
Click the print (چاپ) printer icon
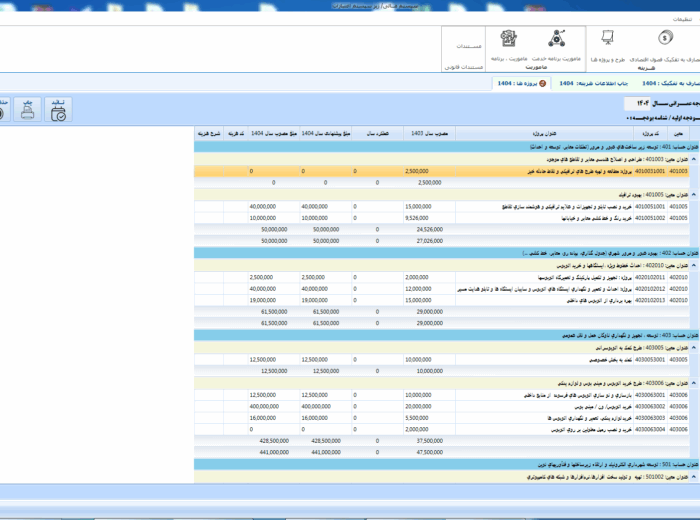(28, 109)
